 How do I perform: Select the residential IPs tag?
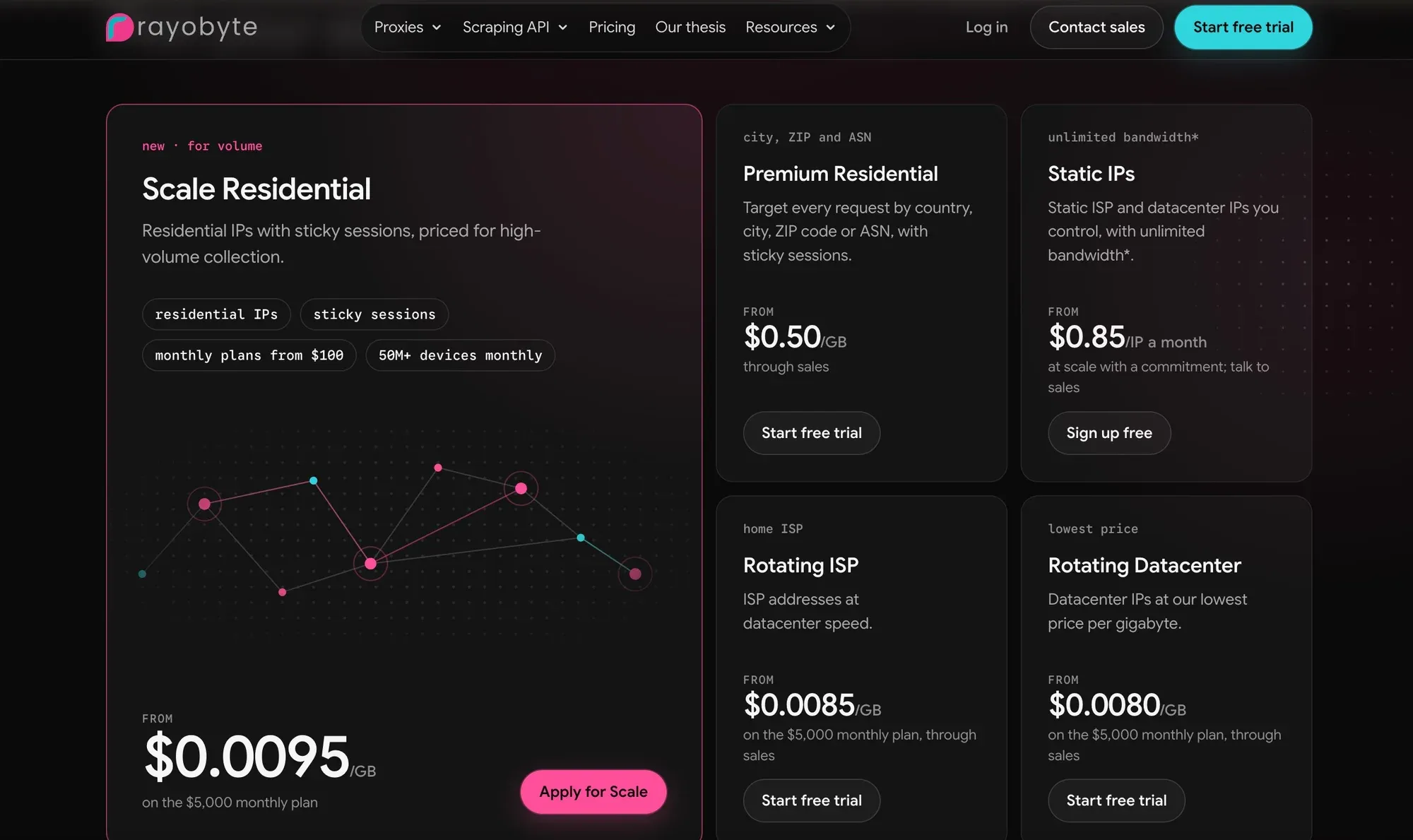coord(216,314)
